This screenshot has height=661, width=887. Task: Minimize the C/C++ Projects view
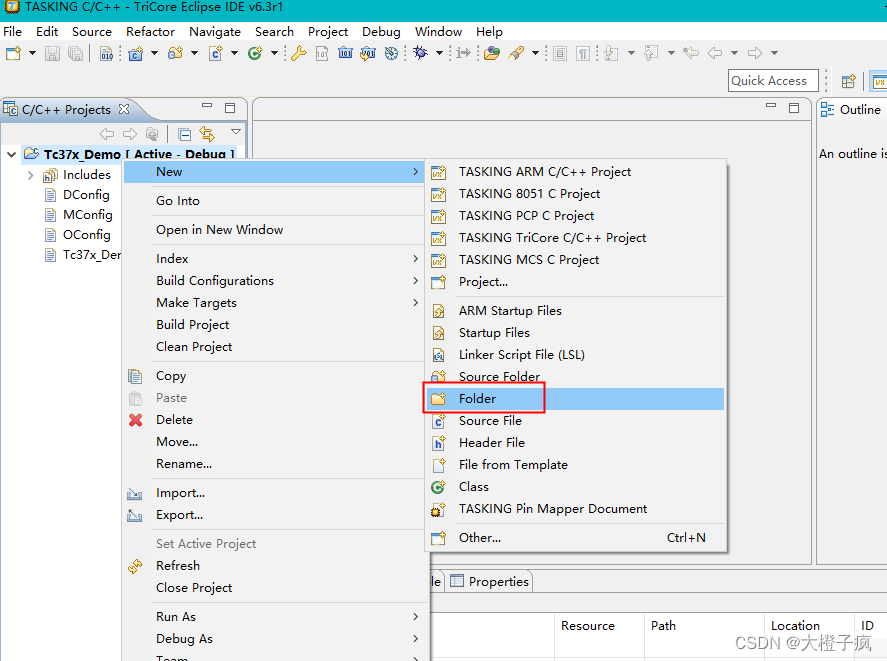pyautogui.click(x=207, y=106)
